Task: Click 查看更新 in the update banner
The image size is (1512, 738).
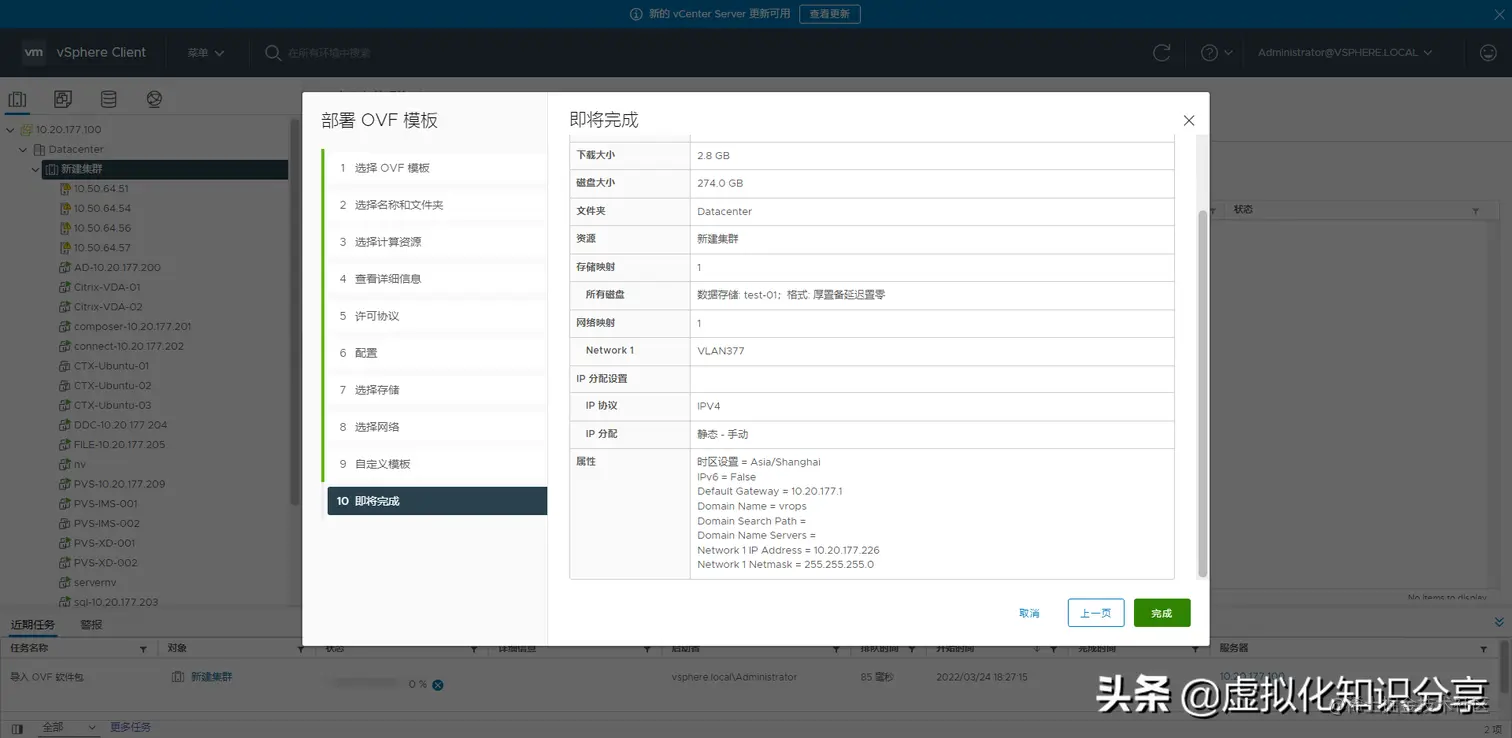Action: [830, 13]
